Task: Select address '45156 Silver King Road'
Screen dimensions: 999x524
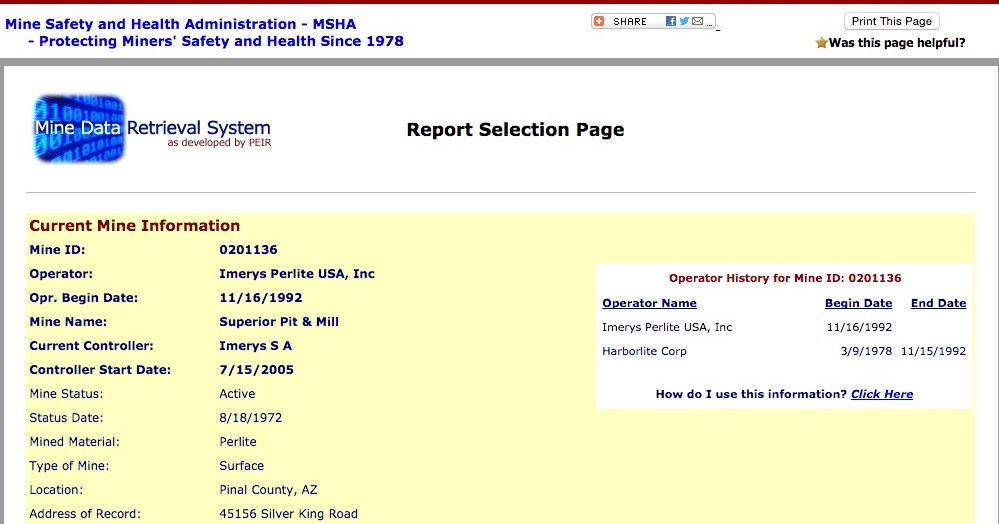Action: (x=289, y=514)
